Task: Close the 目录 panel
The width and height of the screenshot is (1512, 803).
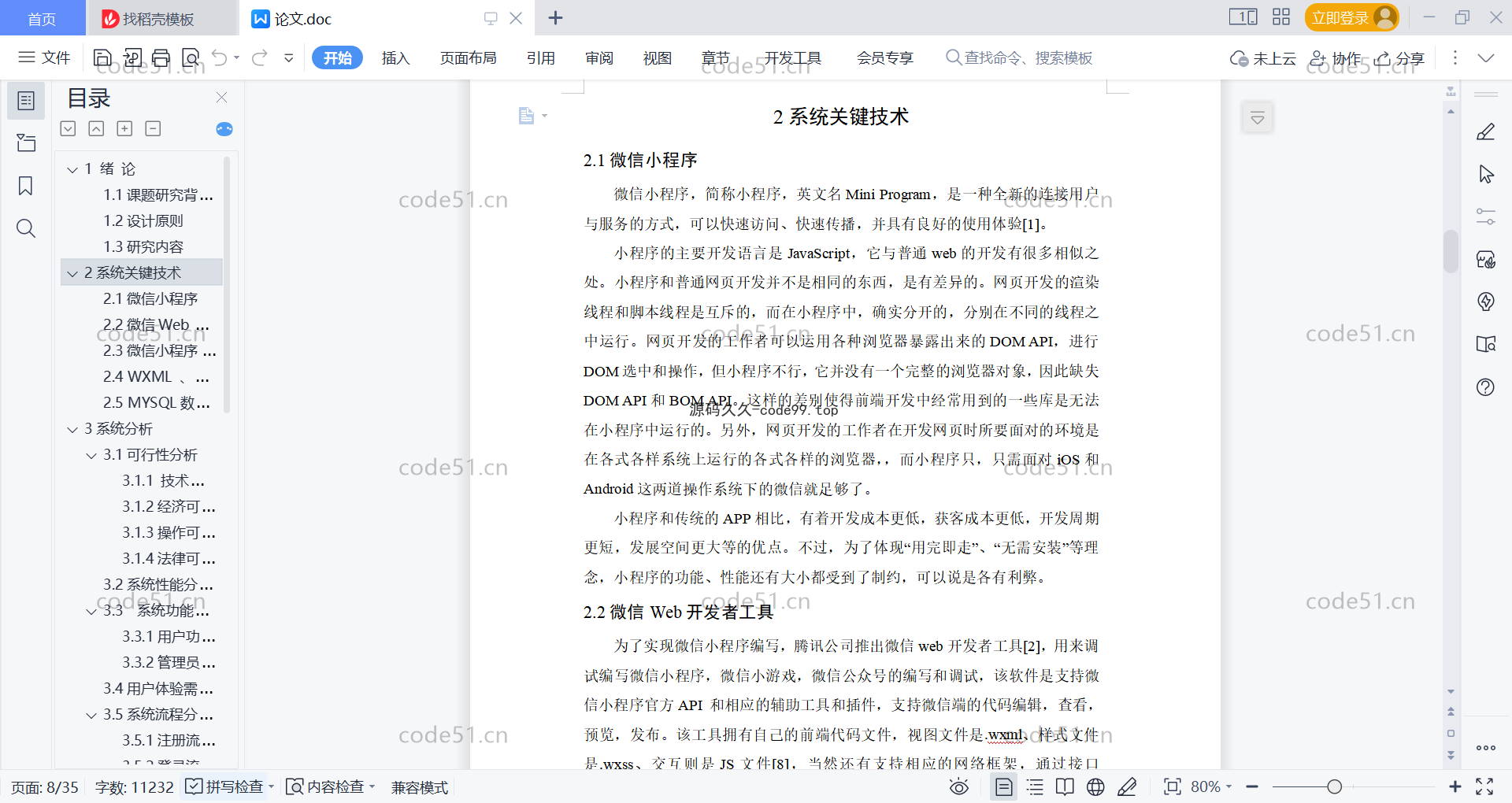Action: click(x=221, y=97)
